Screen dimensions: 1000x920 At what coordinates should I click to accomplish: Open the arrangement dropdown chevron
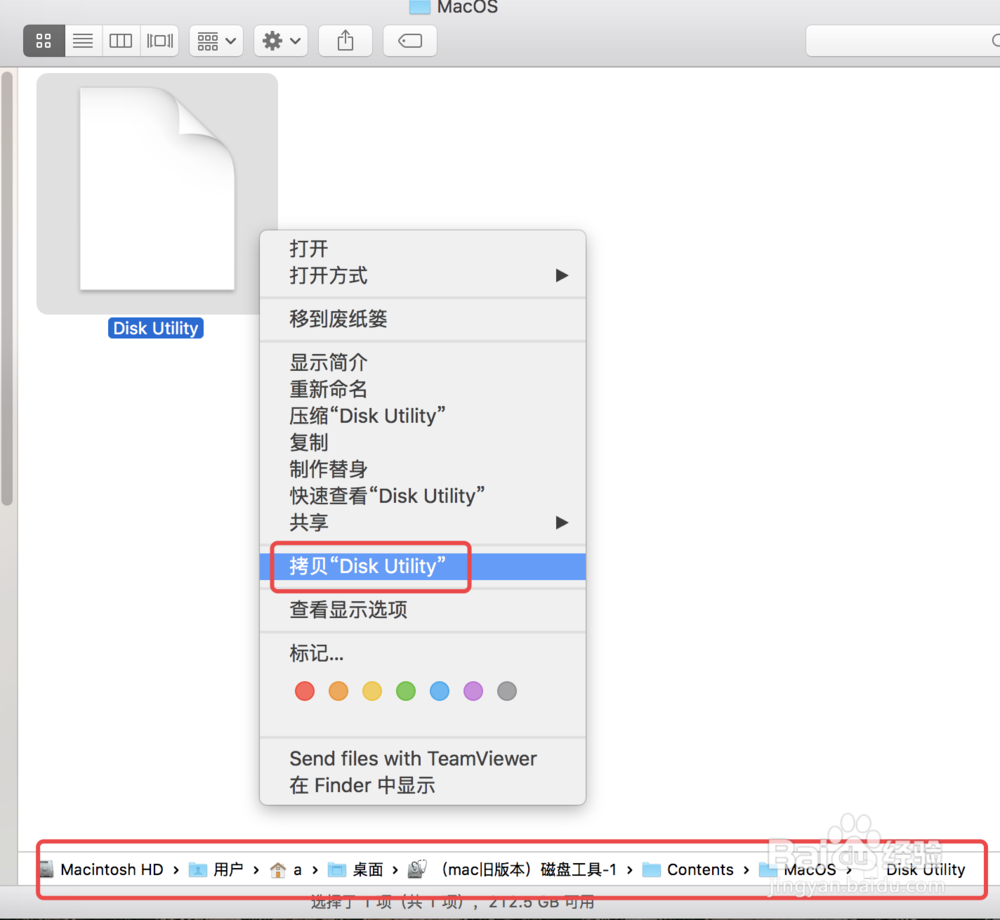228,40
